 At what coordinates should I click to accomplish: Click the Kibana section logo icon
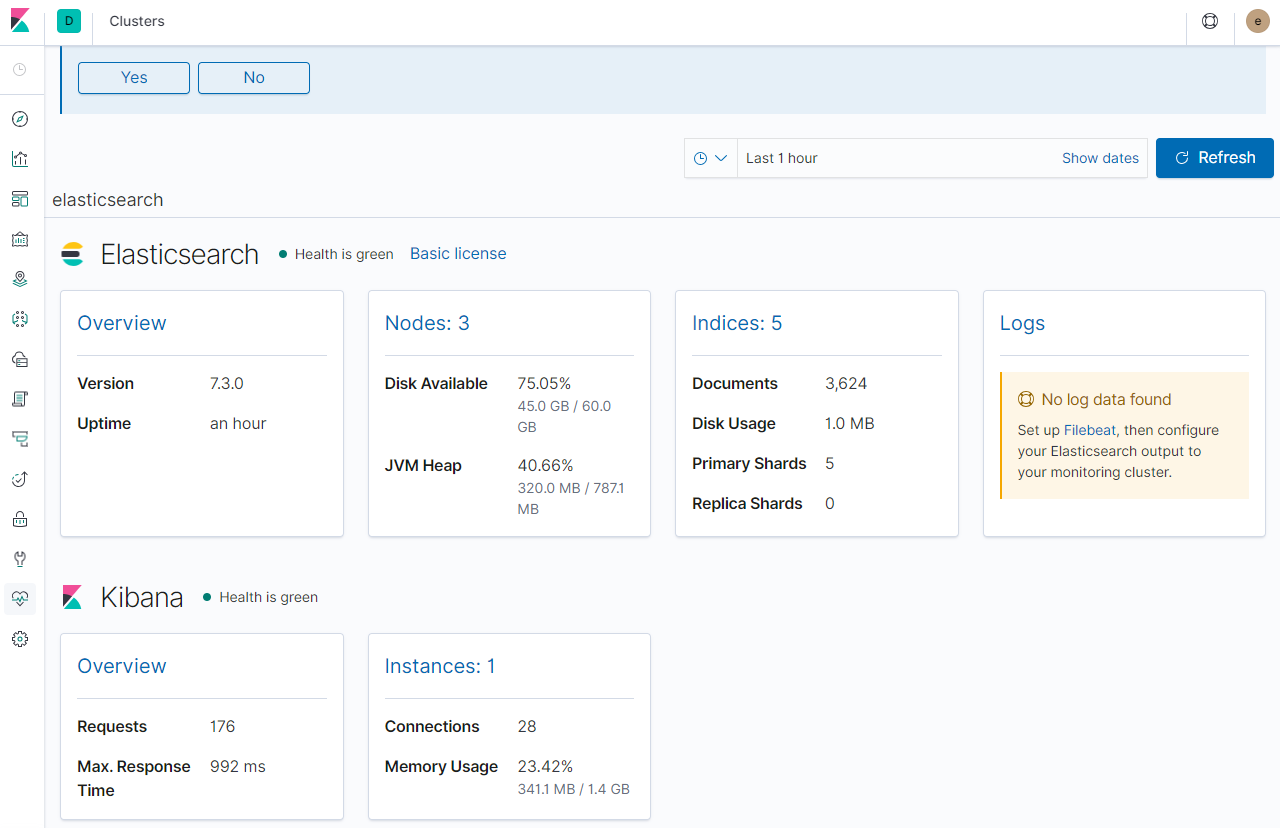(x=72, y=597)
